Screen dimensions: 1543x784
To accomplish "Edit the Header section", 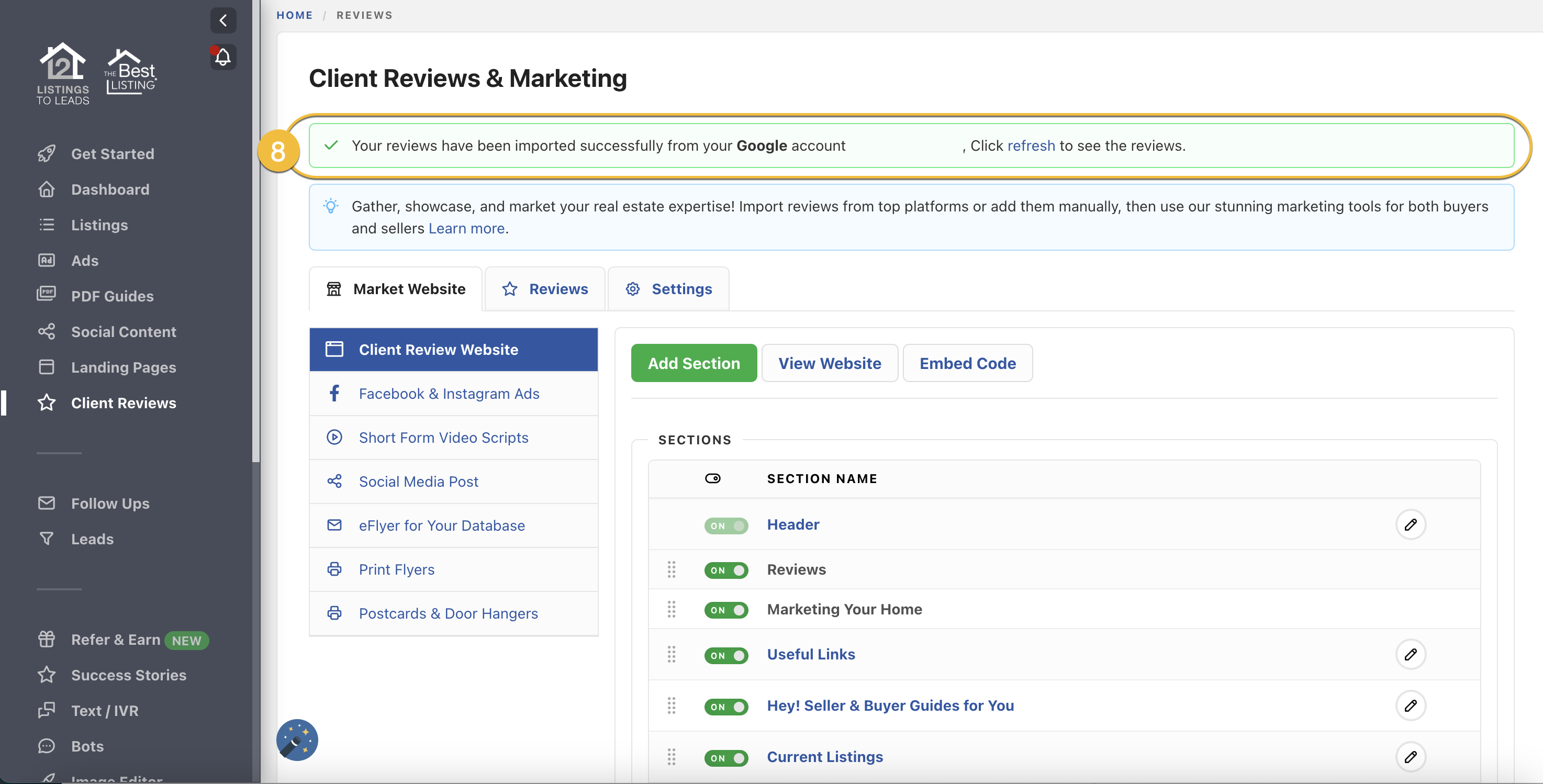I will click(x=1411, y=524).
